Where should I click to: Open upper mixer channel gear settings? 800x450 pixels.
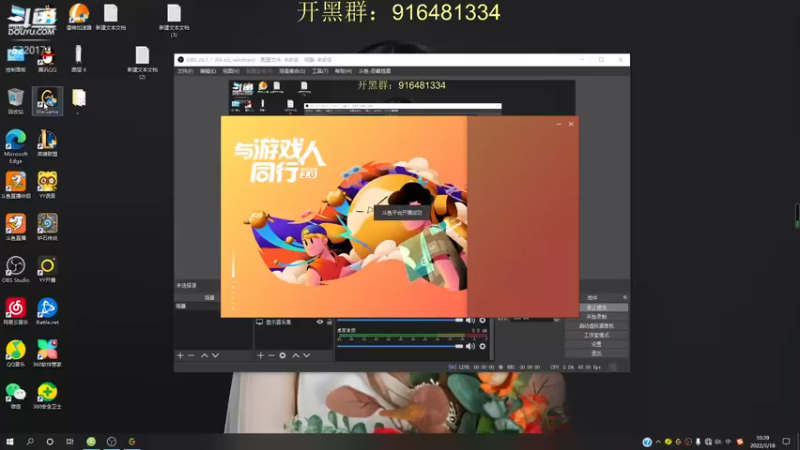(482, 320)
